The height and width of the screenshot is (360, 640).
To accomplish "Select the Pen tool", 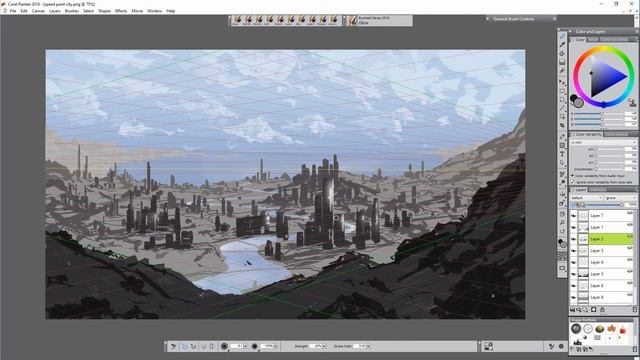I will click(x=562, y=137).
